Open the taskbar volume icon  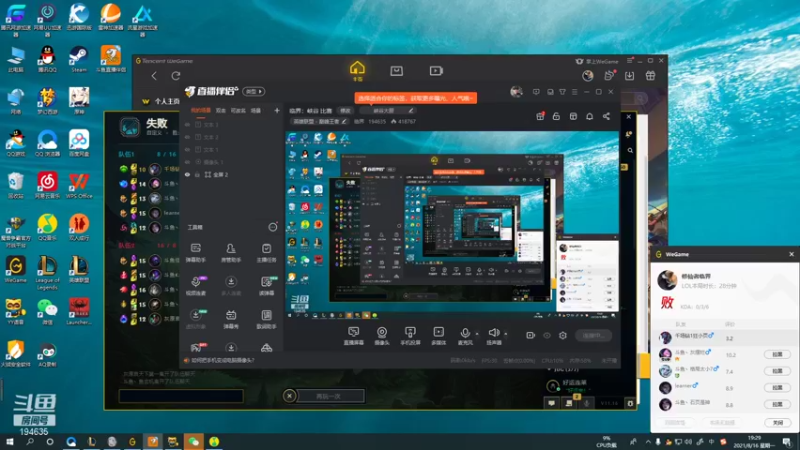pos(688,442)
